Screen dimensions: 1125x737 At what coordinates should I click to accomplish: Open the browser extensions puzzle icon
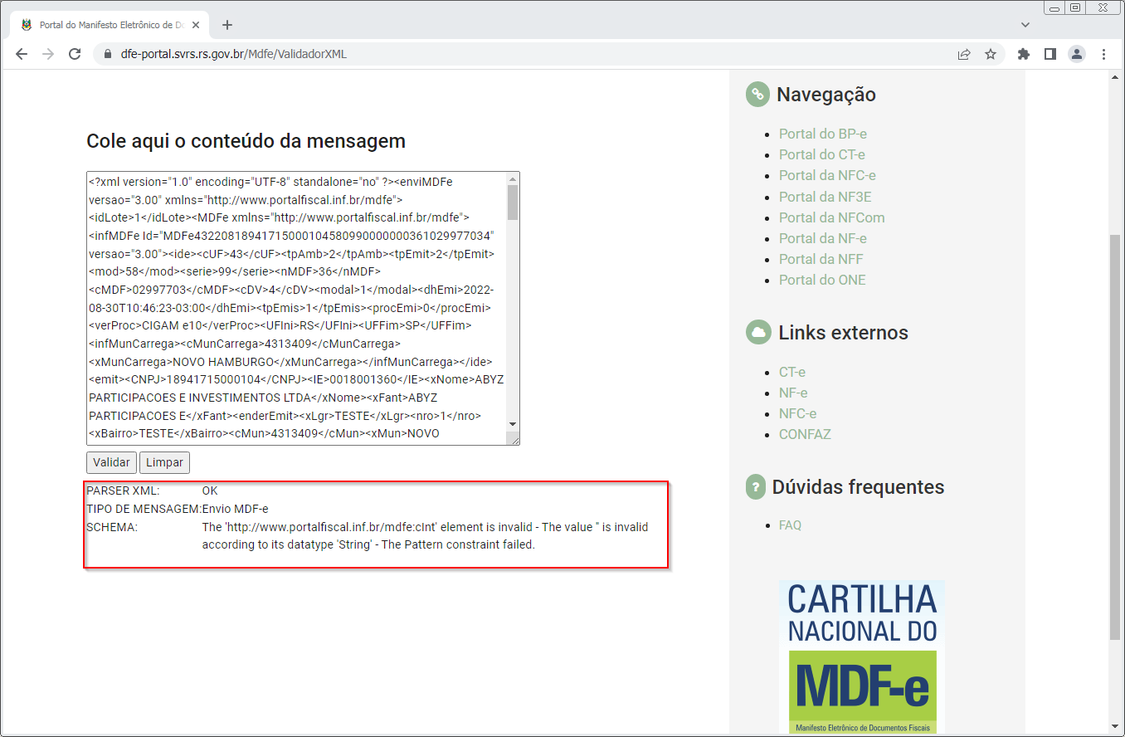1023,54
